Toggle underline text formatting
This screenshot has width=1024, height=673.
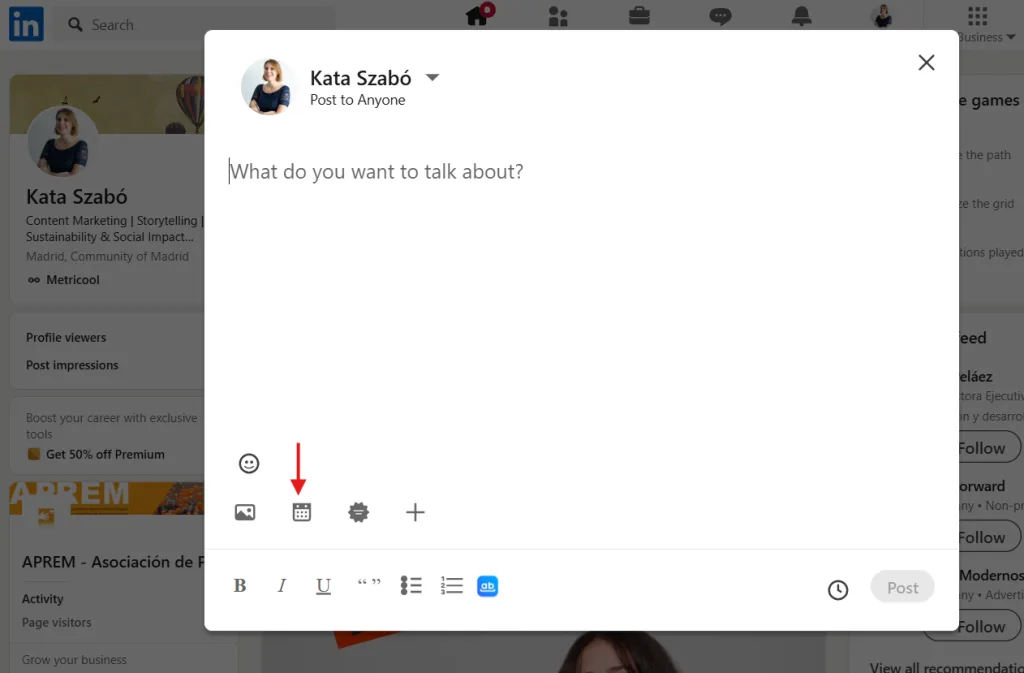323,587
